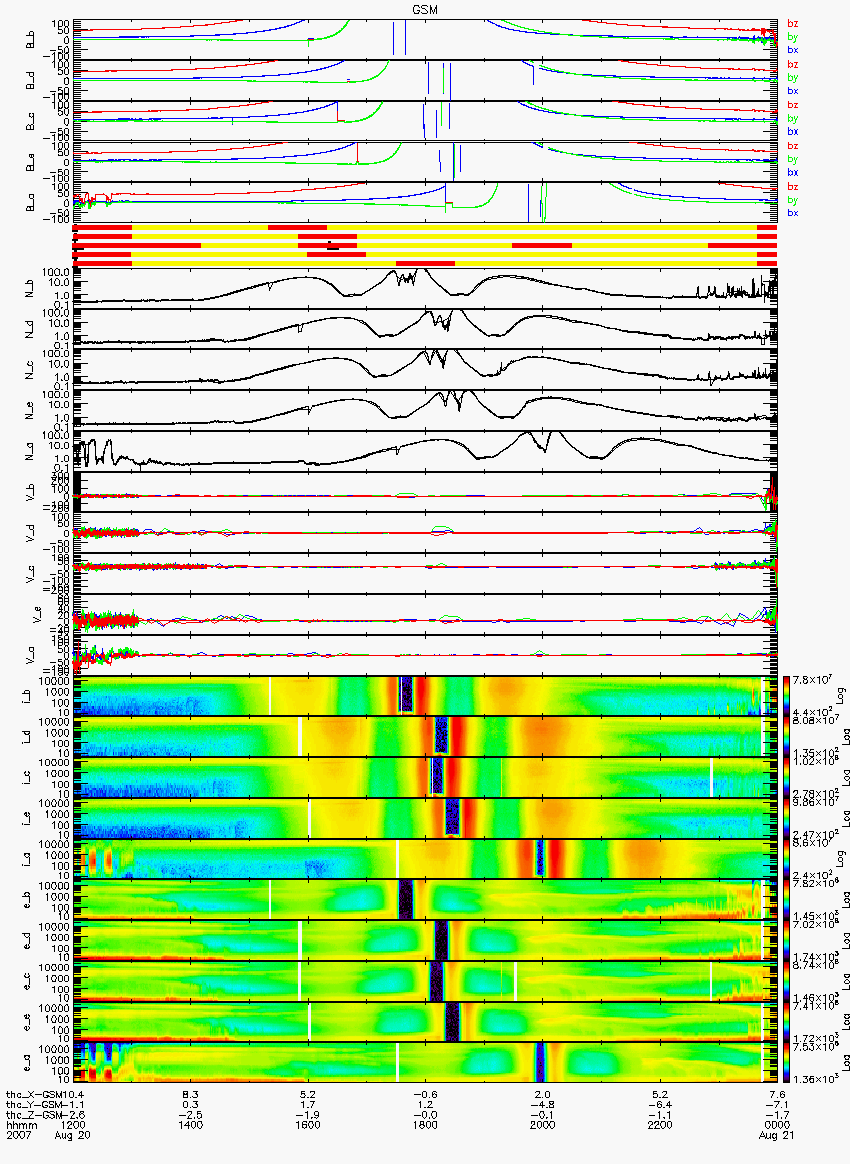Click the red segment near 1800 in status bars

425,264
